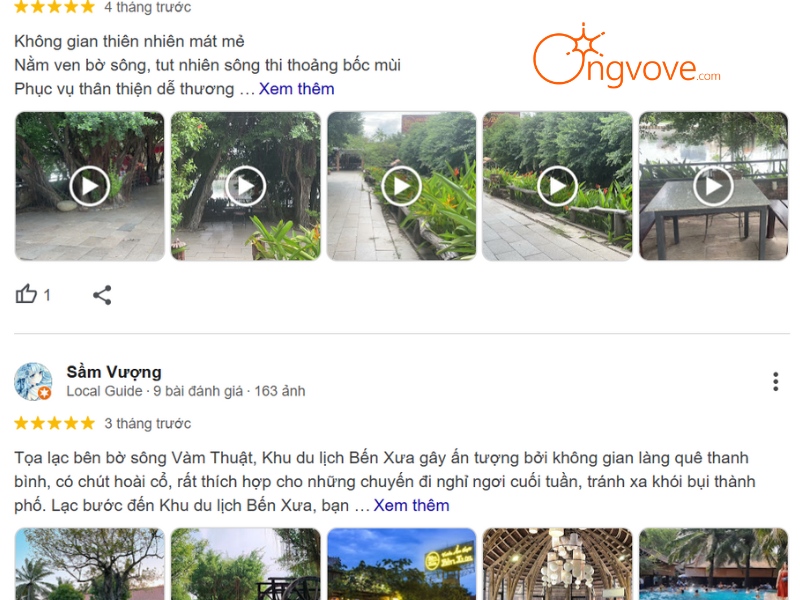
Task: Play the first video with the large tree
Action: point(90,186)
